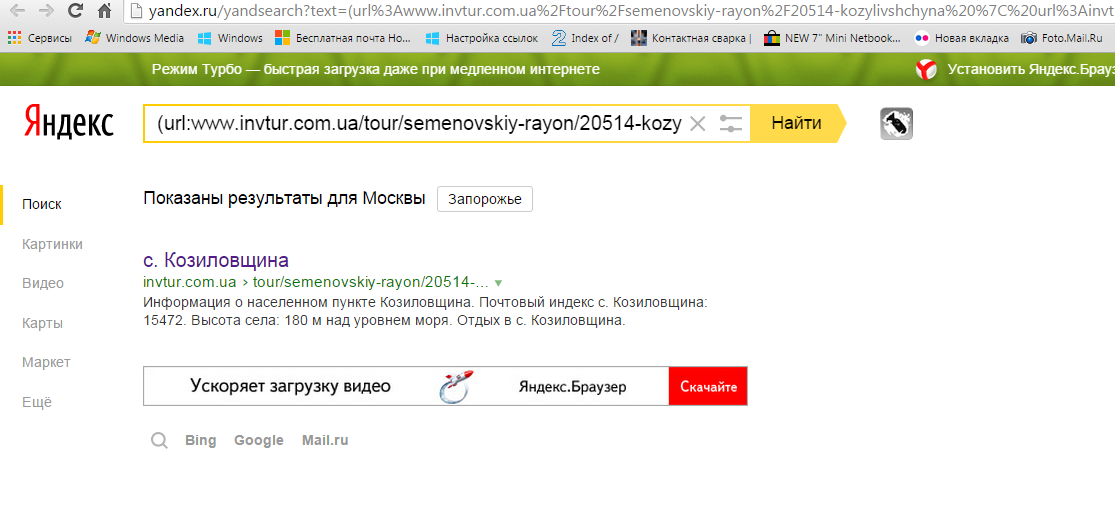Click Установить Яндекс.Браузер link
Screen dimensions: 1115x512
(x=1030, y=70)
